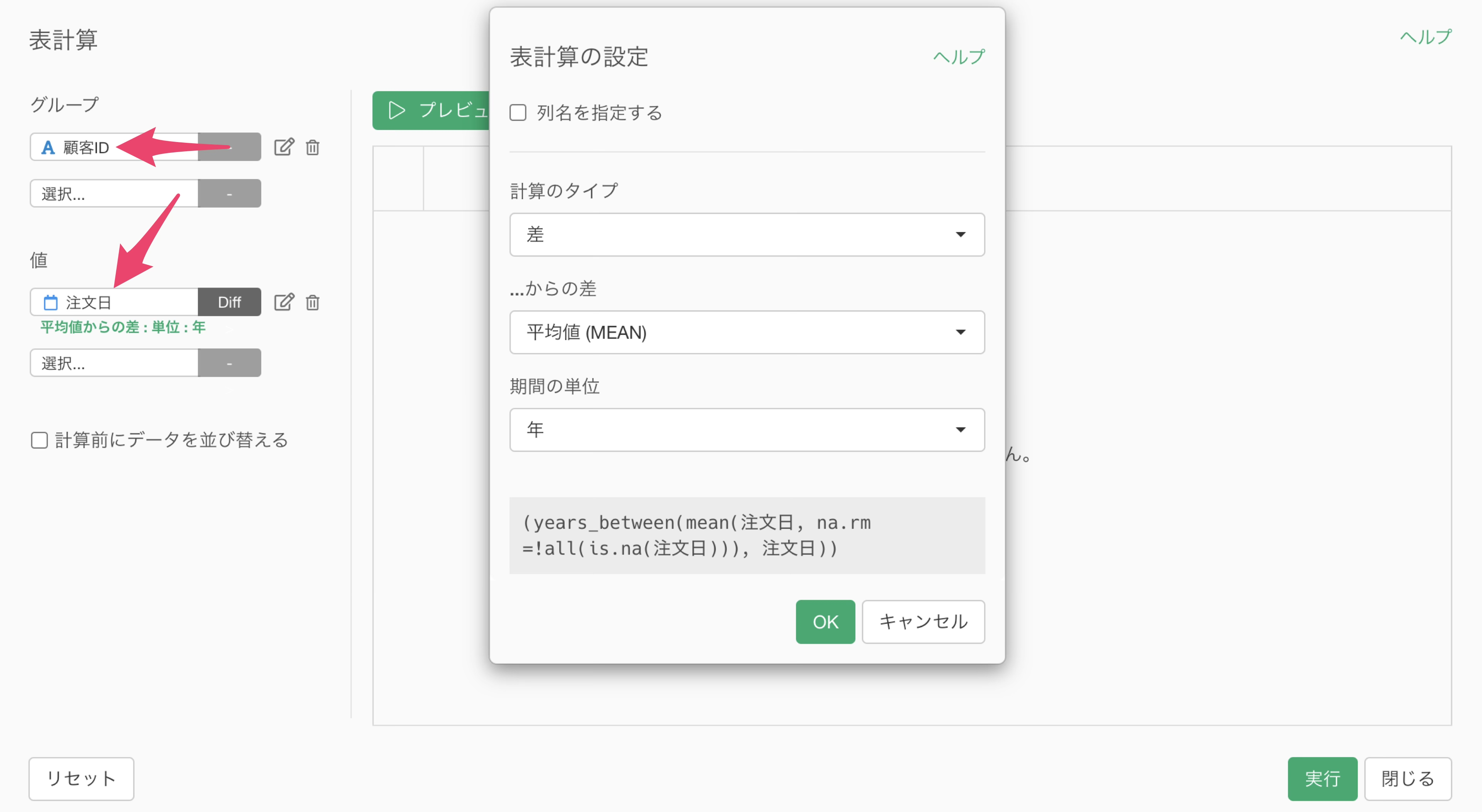This screenshot has height=812, width=1482.
Task: Click the リセット button
Action: coord(81,779)
